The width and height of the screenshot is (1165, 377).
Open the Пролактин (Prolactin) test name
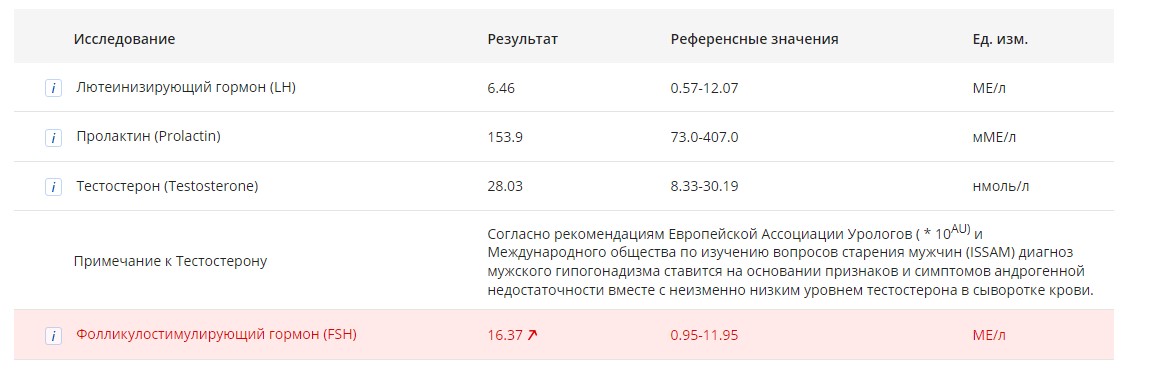coord(149,137)
